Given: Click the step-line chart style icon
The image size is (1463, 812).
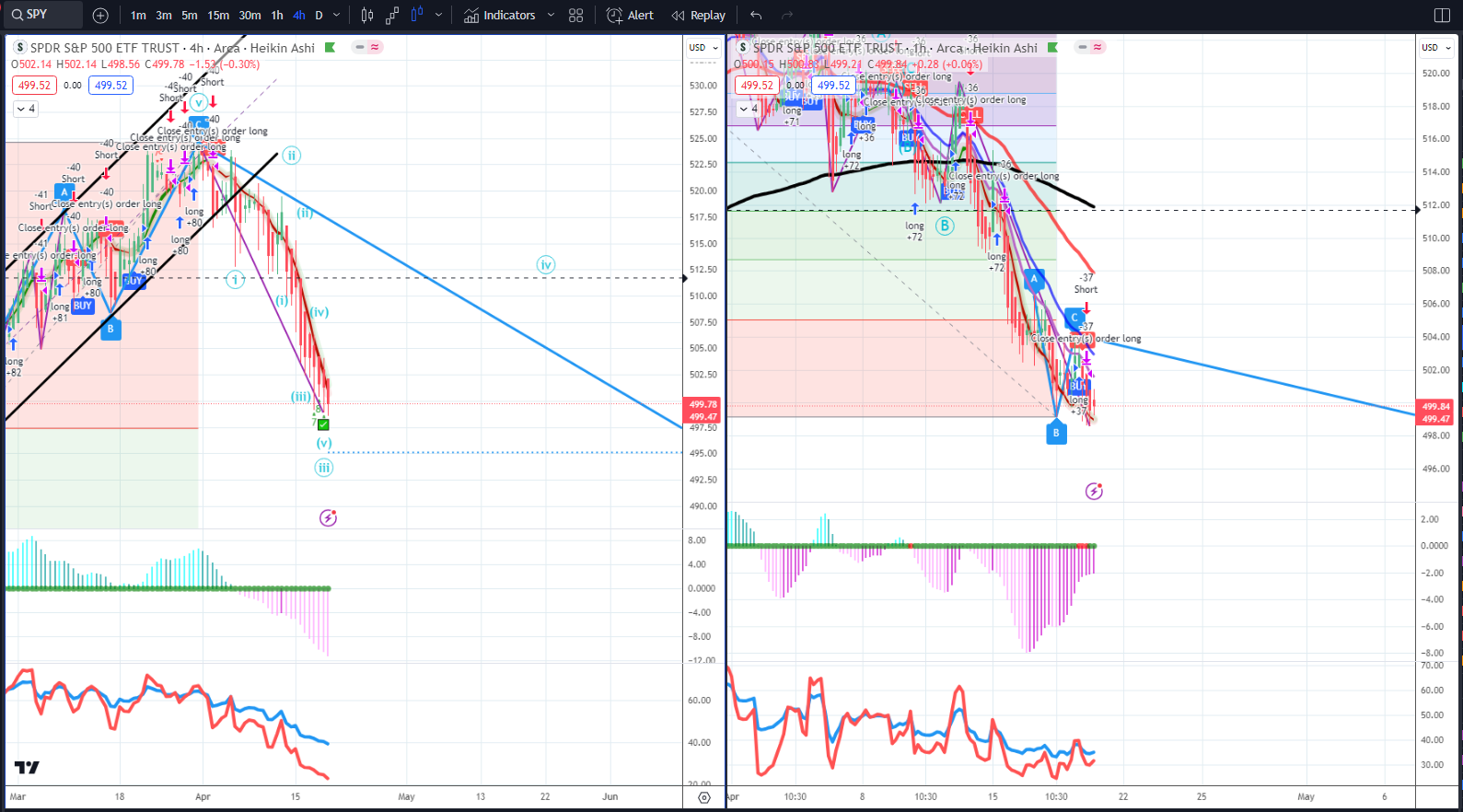Looking at the screenshot, I should point(392,16).
